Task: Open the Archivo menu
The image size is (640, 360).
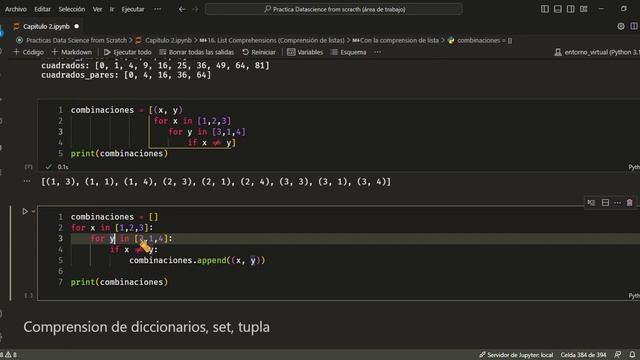Action: pos(16,9)
